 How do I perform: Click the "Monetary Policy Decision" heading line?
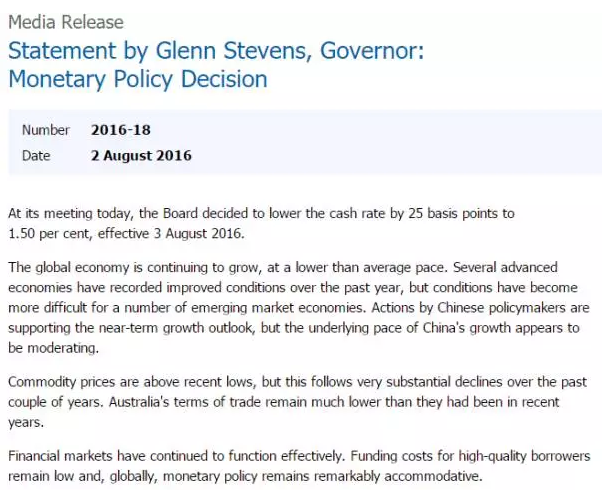point(138,79)
